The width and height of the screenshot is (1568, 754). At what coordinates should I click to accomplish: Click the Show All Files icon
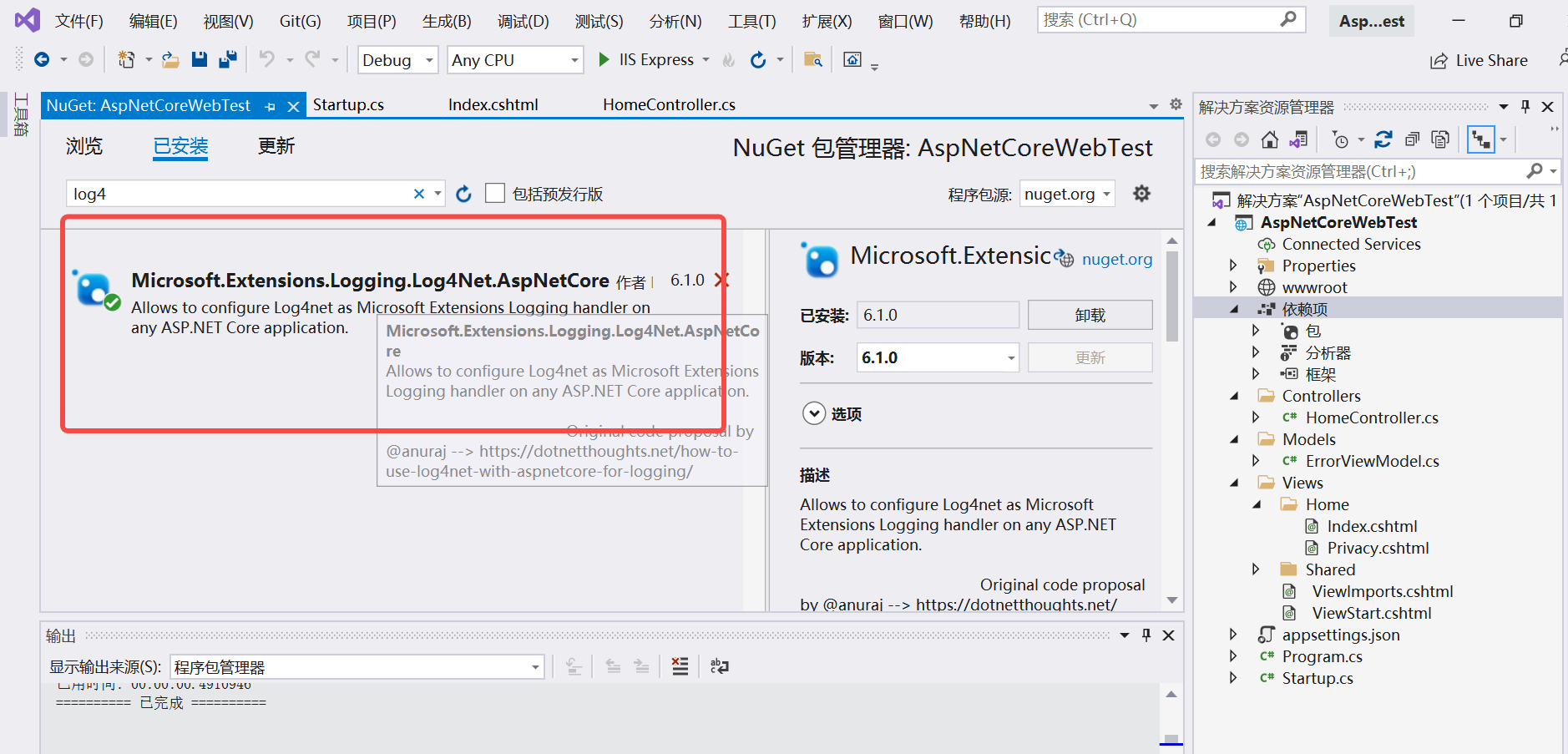1440,139
